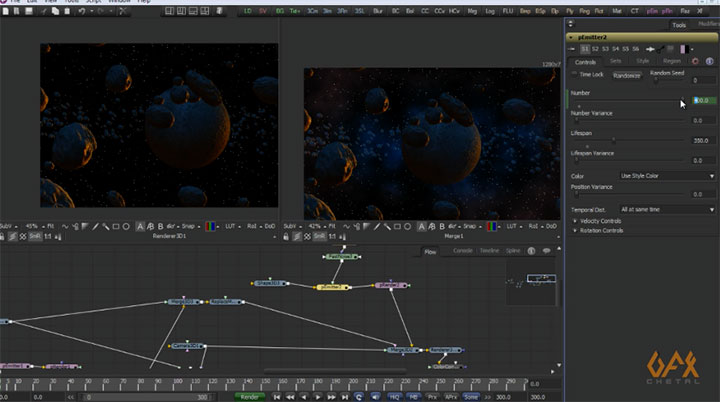The width and height of the screenshot is (720, 402).
Task: Add a Color Corrector CC tool
Action: 425,11
